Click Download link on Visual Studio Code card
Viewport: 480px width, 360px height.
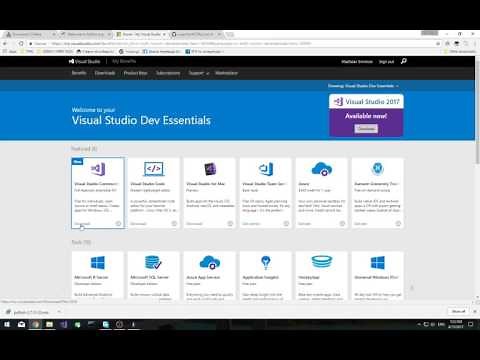point(138,224)
